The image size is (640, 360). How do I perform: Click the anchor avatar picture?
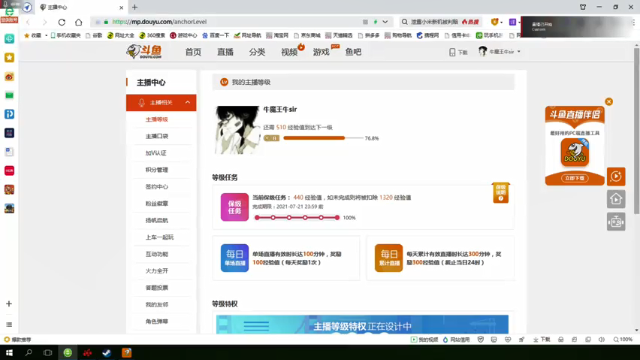pos(237,130)
